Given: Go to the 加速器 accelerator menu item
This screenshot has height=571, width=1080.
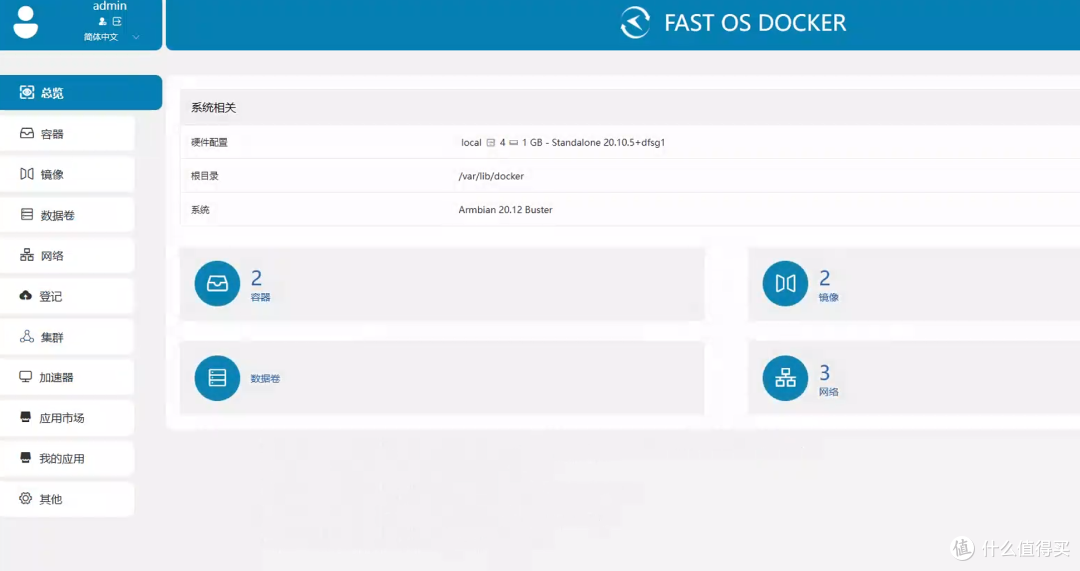Looking at the screenshot, I should pos(67,377).
